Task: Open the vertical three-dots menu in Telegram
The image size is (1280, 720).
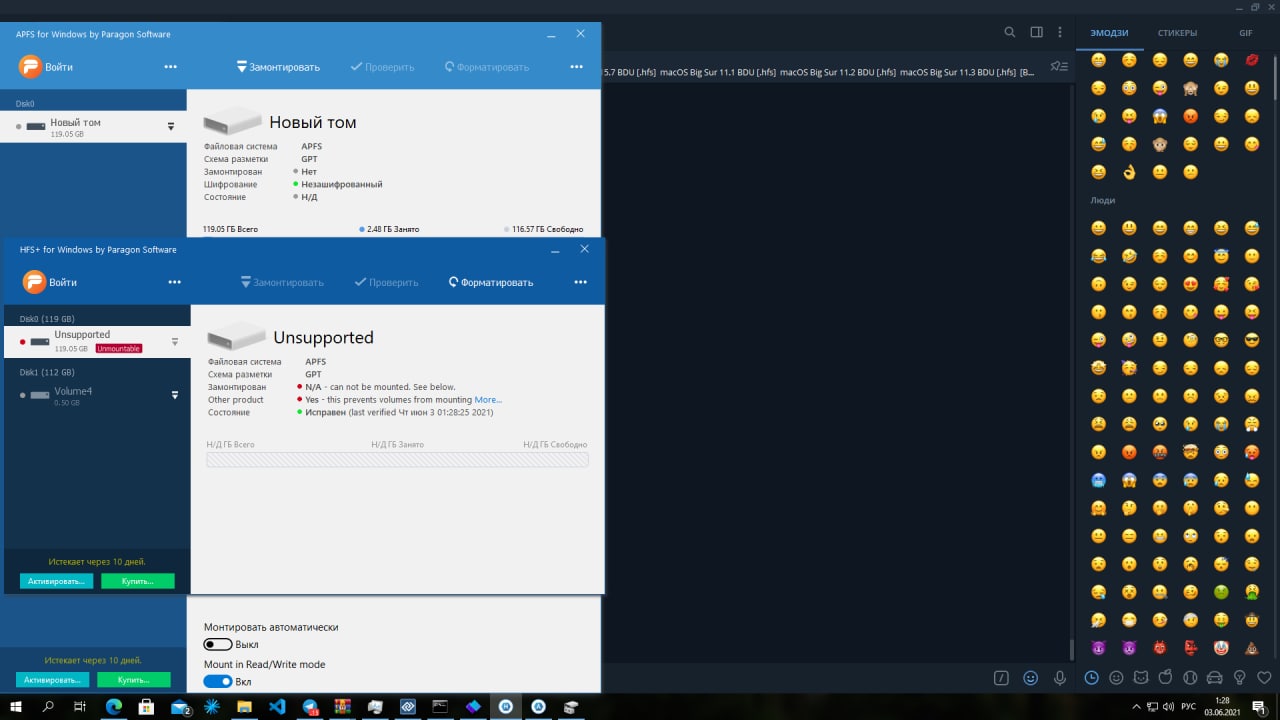Action: pyautogui.click(x=1060, y=32)
